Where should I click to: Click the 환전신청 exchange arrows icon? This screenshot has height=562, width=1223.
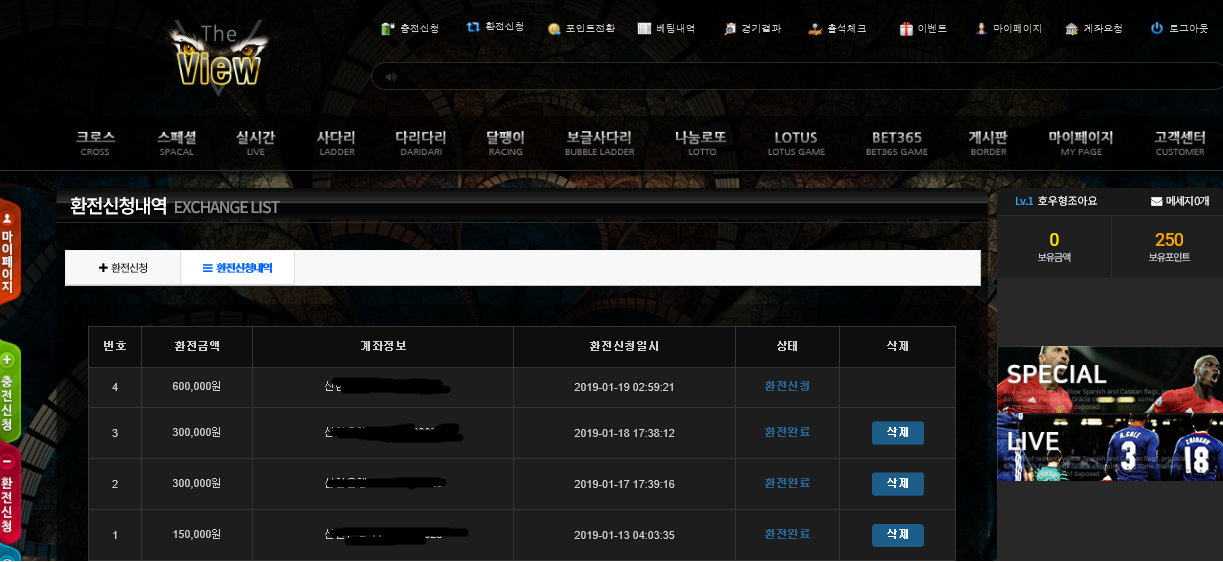473,27
